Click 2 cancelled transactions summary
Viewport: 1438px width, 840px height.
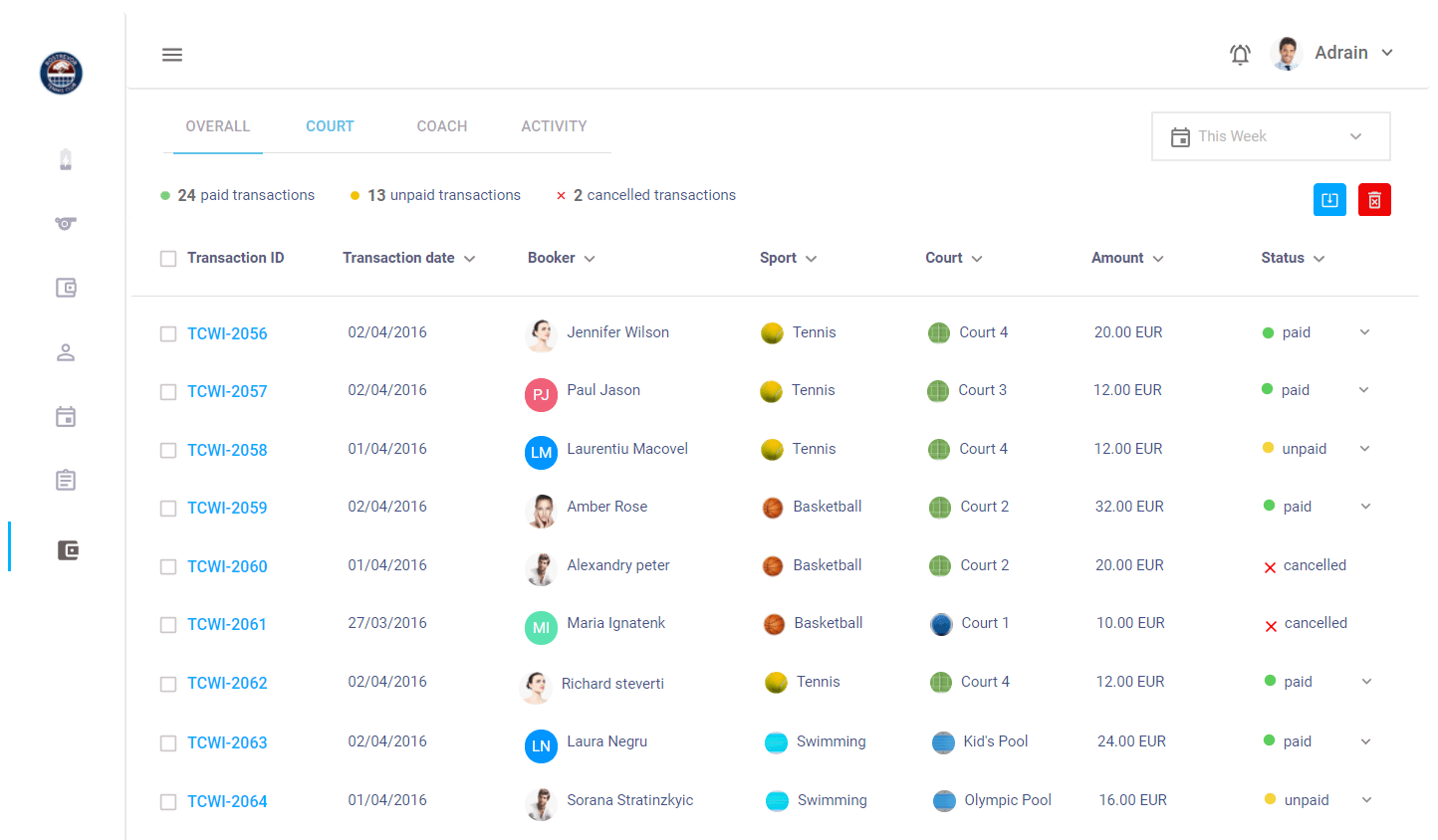coord(645,195)
